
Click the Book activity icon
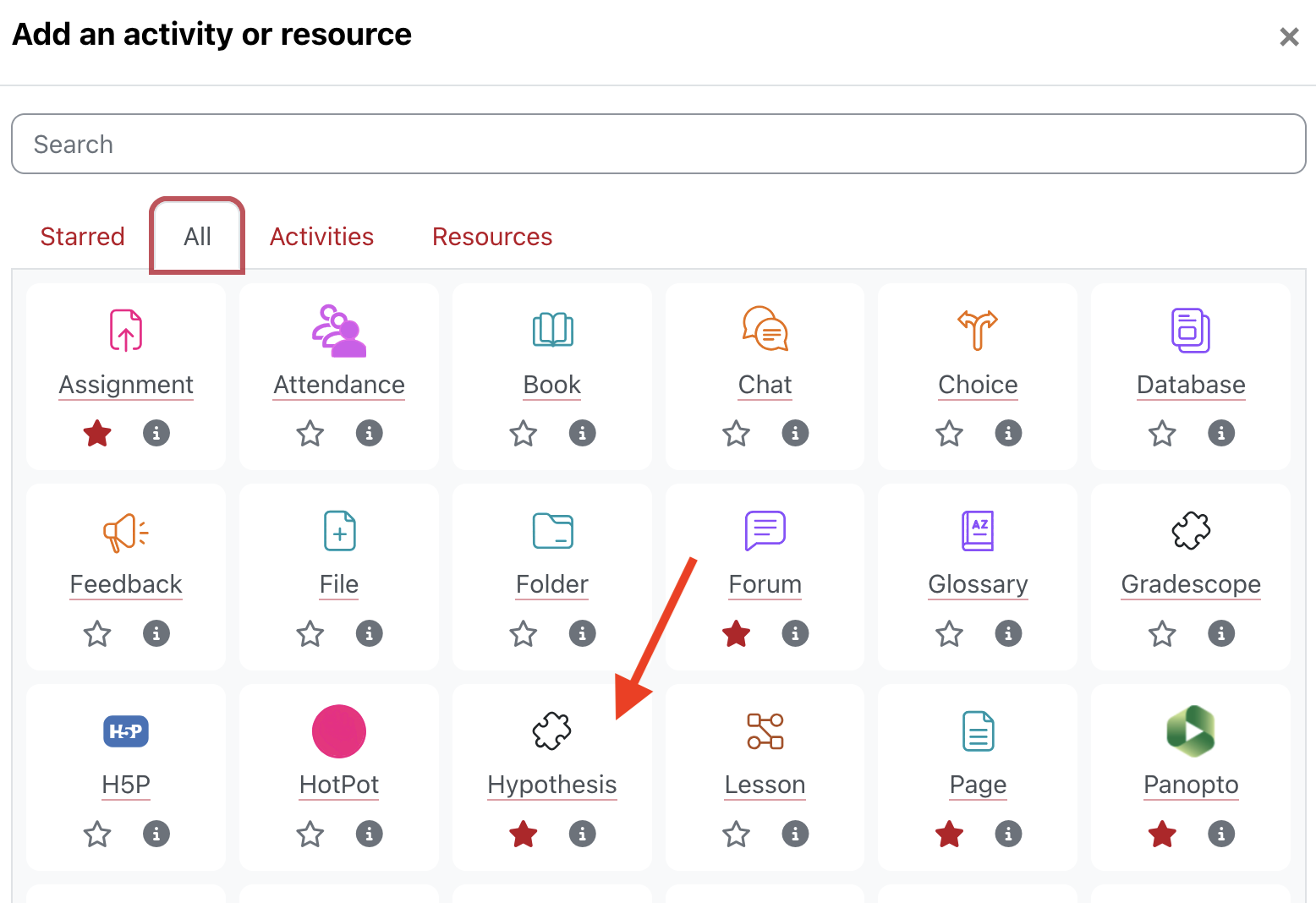pyautogui.click(x=551, y=330)
